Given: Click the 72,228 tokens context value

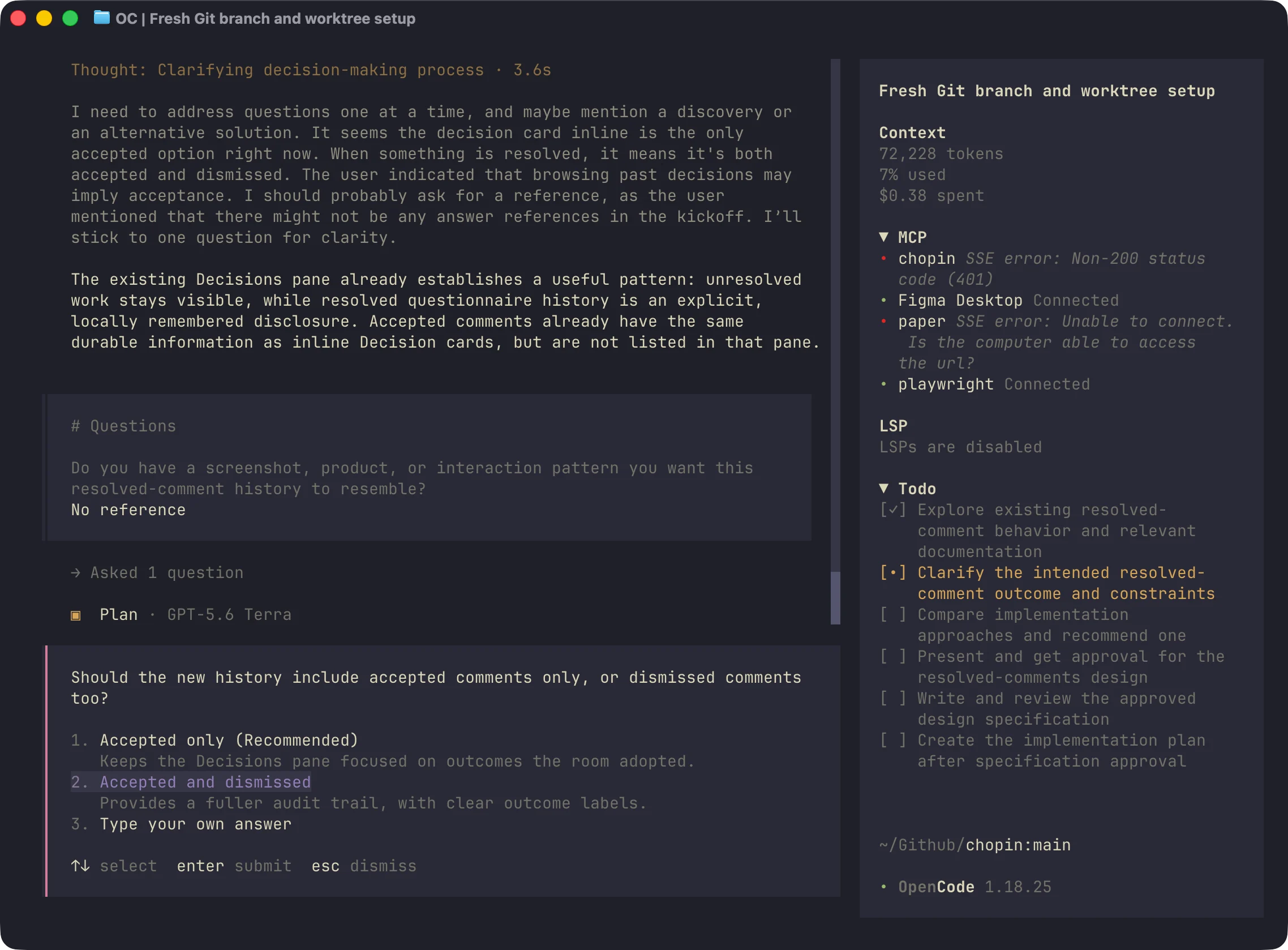Looking at the screenshot, I should 941,154.
